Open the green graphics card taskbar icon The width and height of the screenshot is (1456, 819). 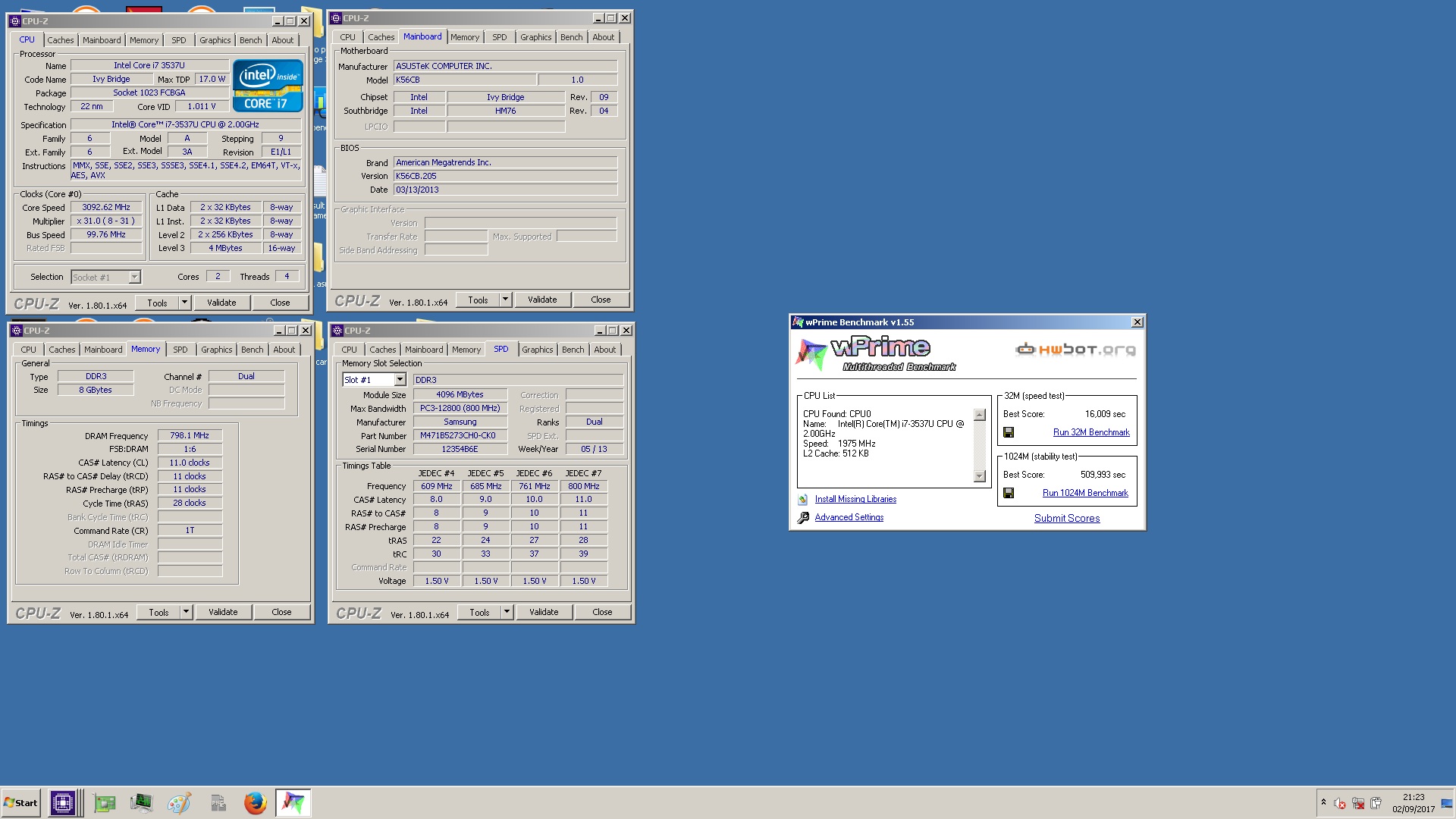[x=104, y=802]
